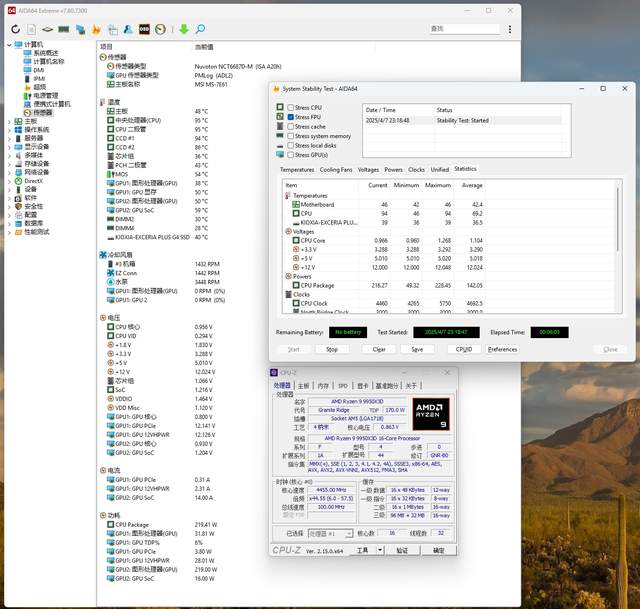Open the SPD tab in CPU-Z
Screen dimensions: 640x609
(x=342, y=385)
